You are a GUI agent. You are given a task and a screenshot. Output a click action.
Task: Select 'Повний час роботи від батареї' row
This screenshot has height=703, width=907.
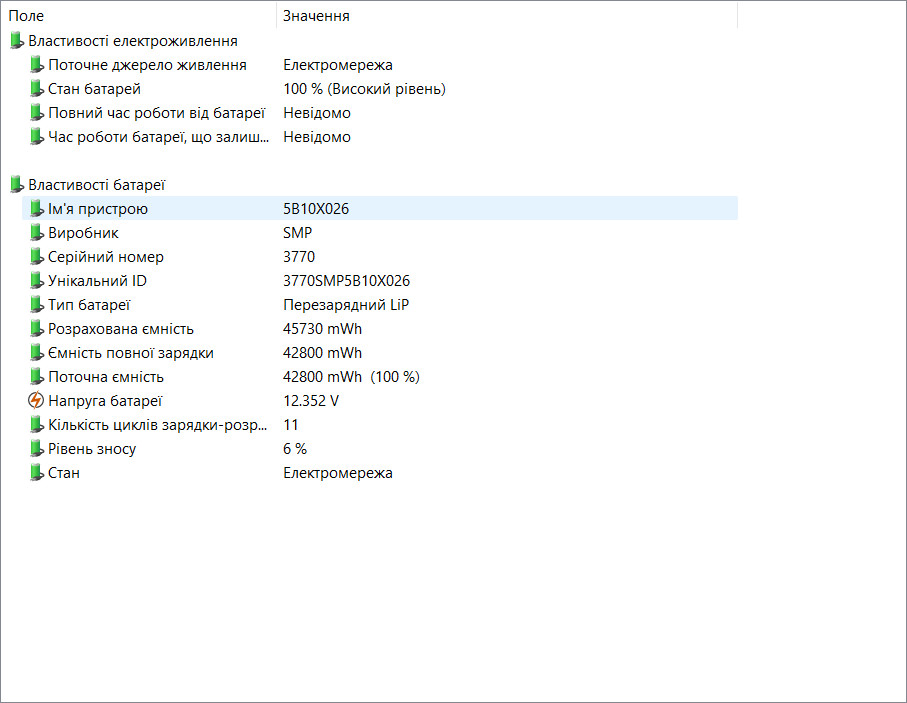click(156, 113)
